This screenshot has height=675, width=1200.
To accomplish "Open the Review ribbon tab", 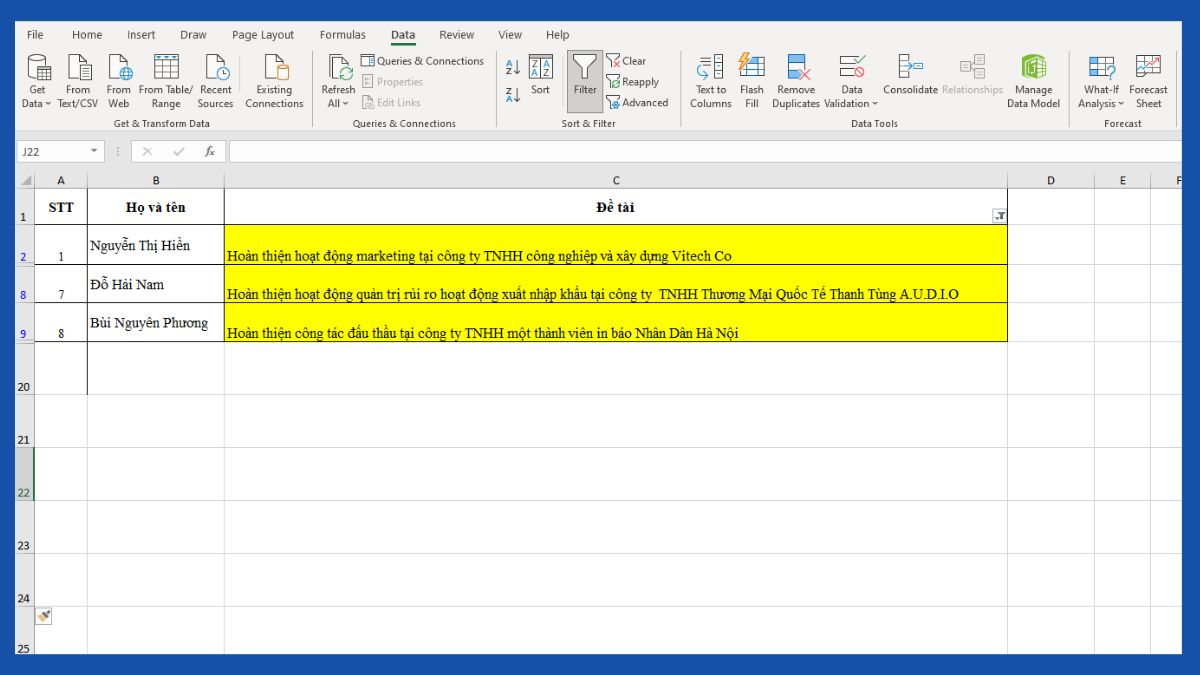I will pyautogui.click(x=456, y=34).
